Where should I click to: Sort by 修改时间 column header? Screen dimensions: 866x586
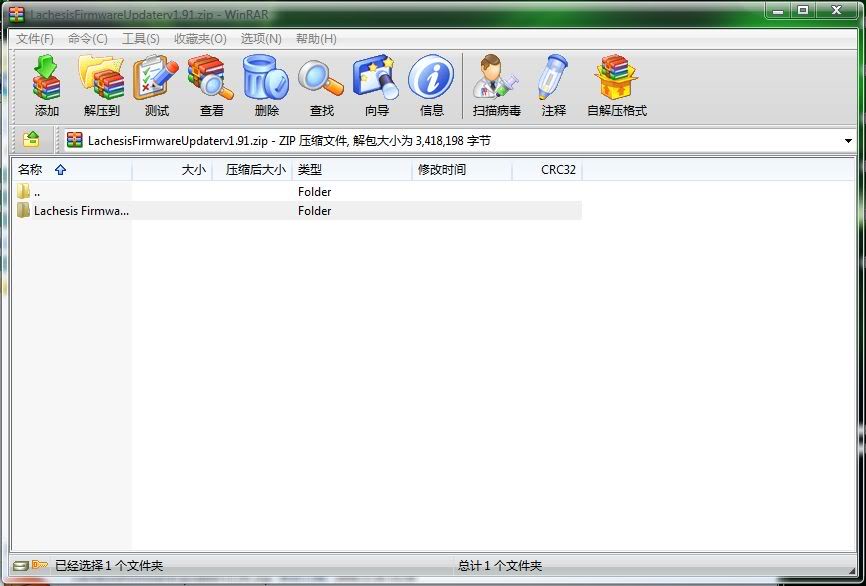click(x=462, y=170)
